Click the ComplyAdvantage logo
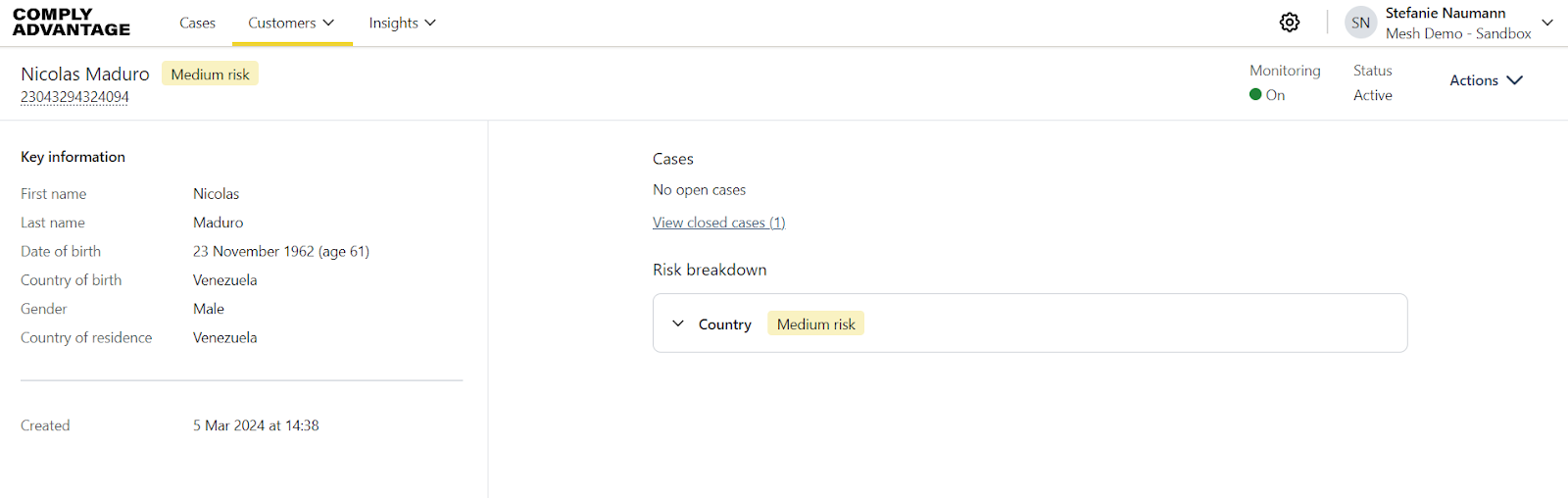Viewport: 1568px width, 498px height. (72, 23)
